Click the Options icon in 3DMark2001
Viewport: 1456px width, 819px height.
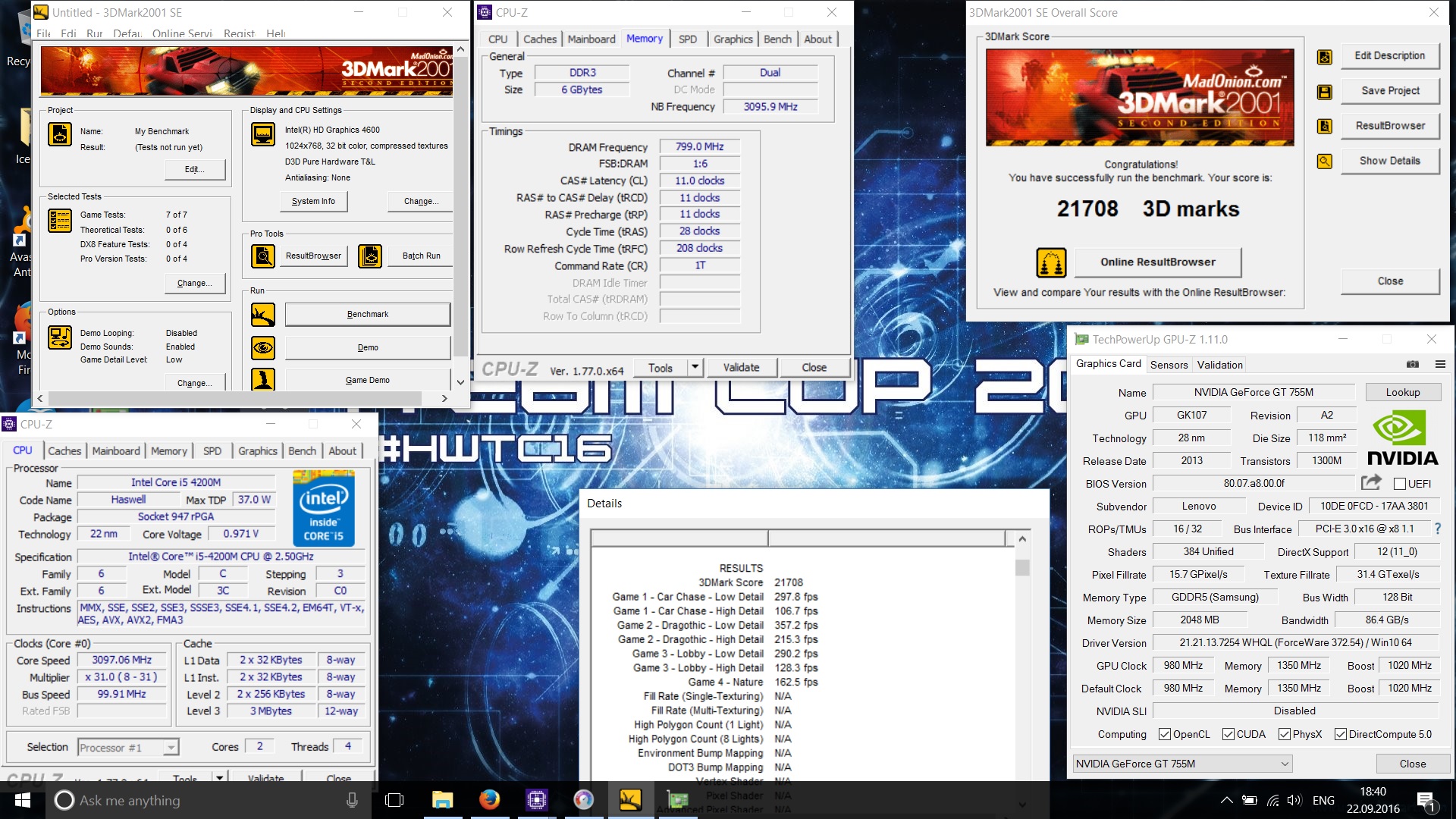tap(60, 337)
